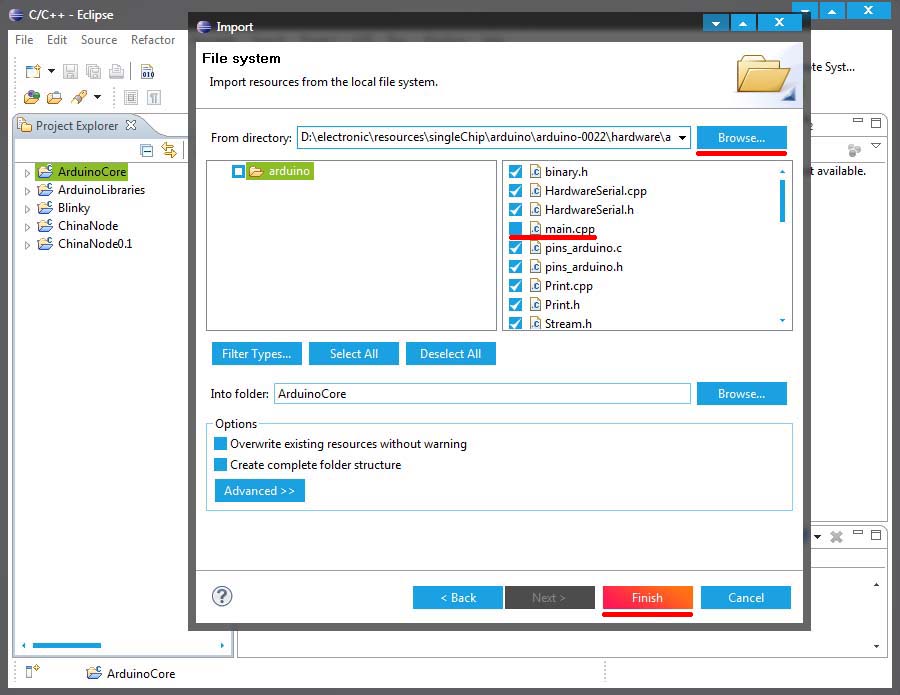Click the file list vertical scrollbar thumb
Image resolution: width=900 pixels, height=695 pixels.
782,201
